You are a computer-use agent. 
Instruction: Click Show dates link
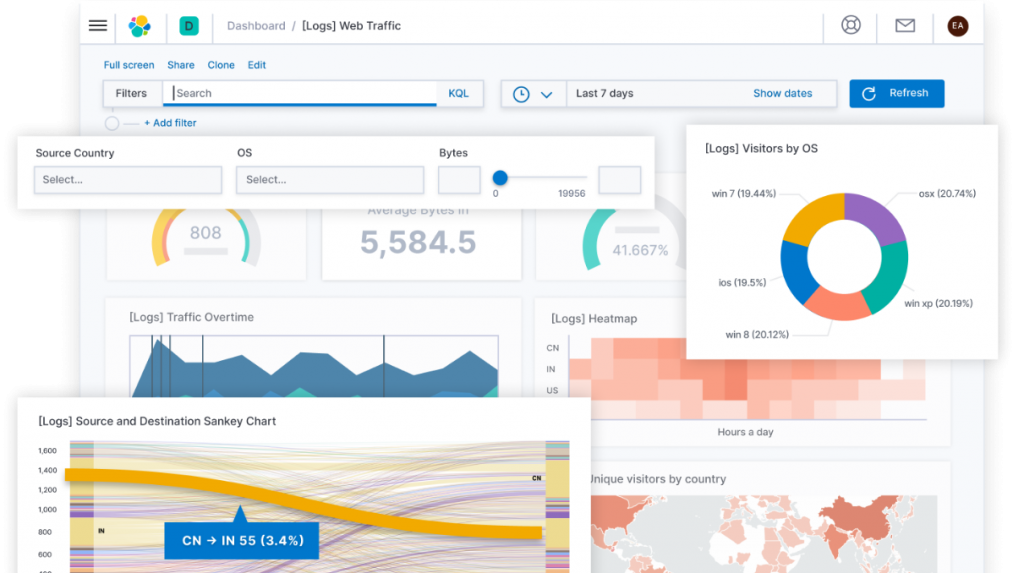pos(782,93)
